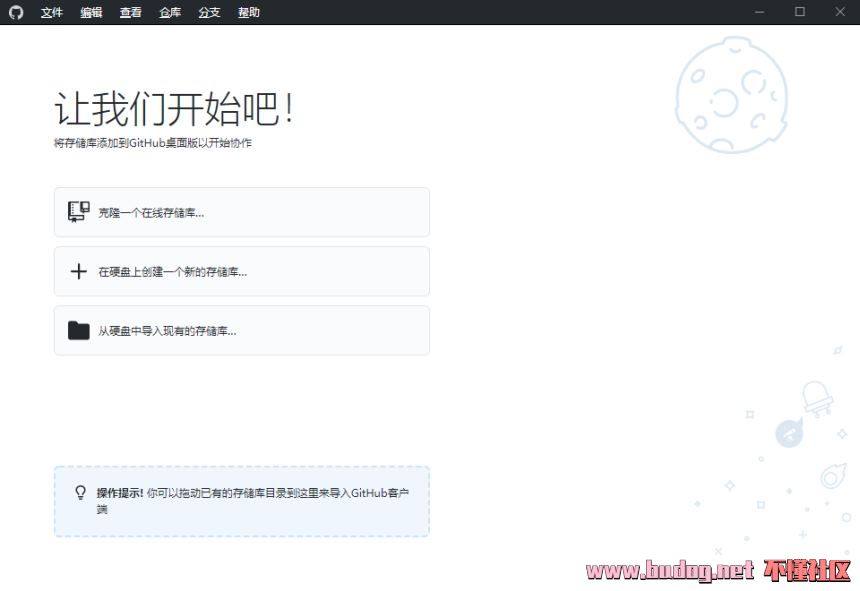Screen dimensions: 860x591
Task: Choose 从硬盘中导入现有的存储库
Action: coord(167,331)
